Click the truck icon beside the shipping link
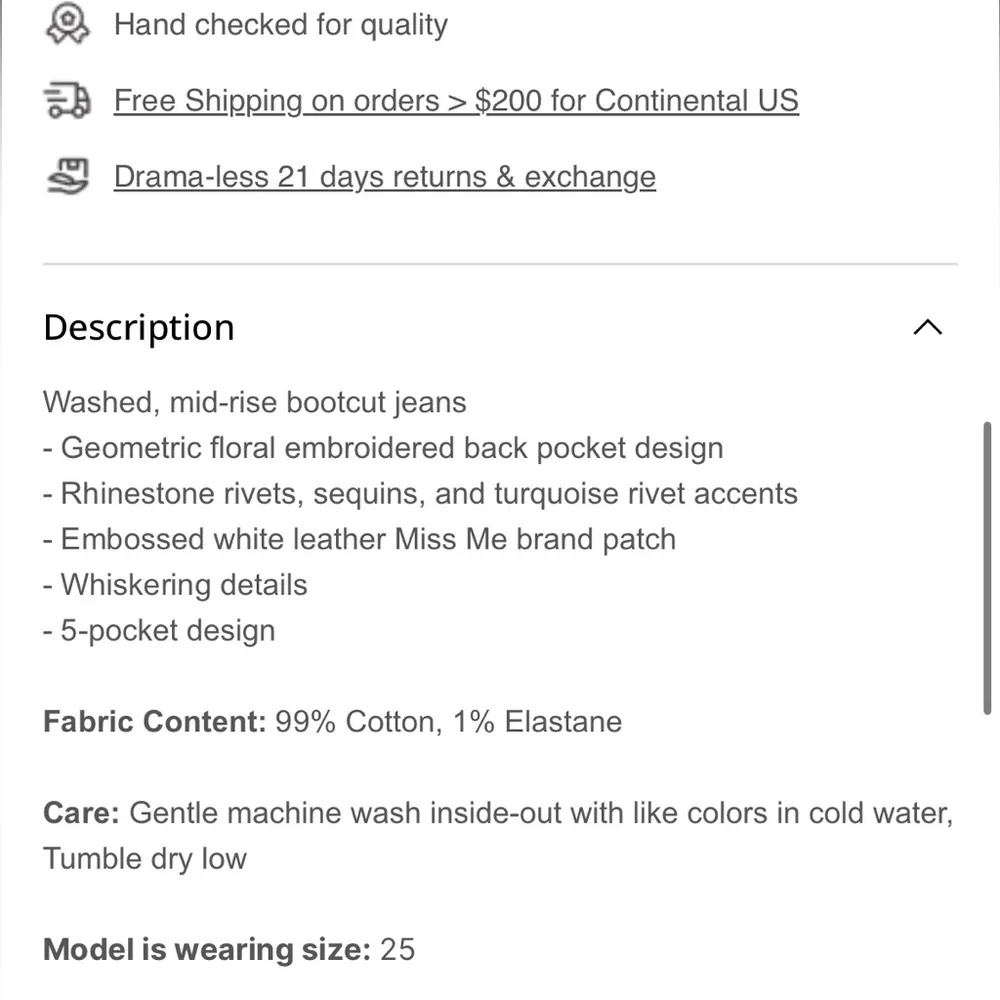Viewport: 1000px width, 1000px height. pyautogui.click(x=66, y=100)
